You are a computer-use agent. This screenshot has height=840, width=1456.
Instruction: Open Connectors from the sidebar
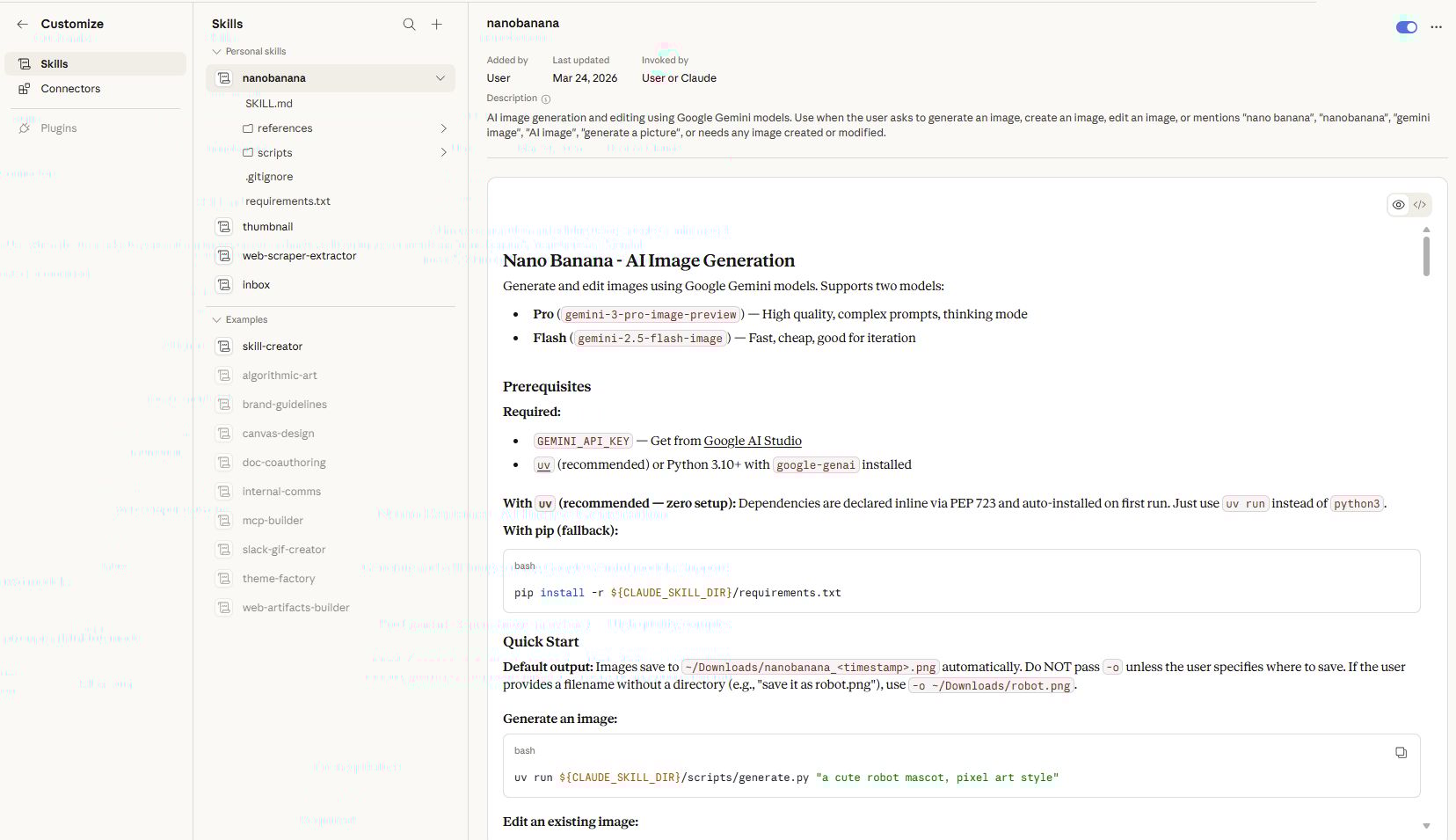(70, 88)
